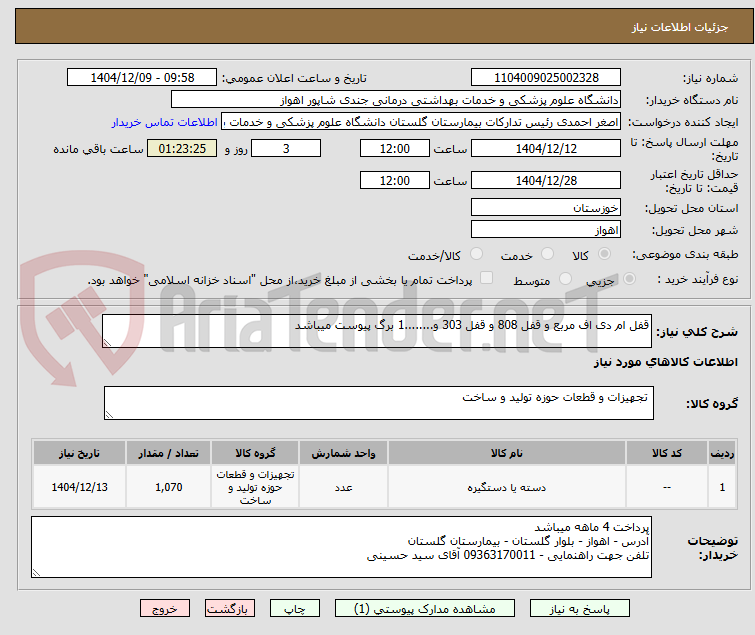Click the کد کالا column header
Screen dimensions: 755x635
[666, 453]
